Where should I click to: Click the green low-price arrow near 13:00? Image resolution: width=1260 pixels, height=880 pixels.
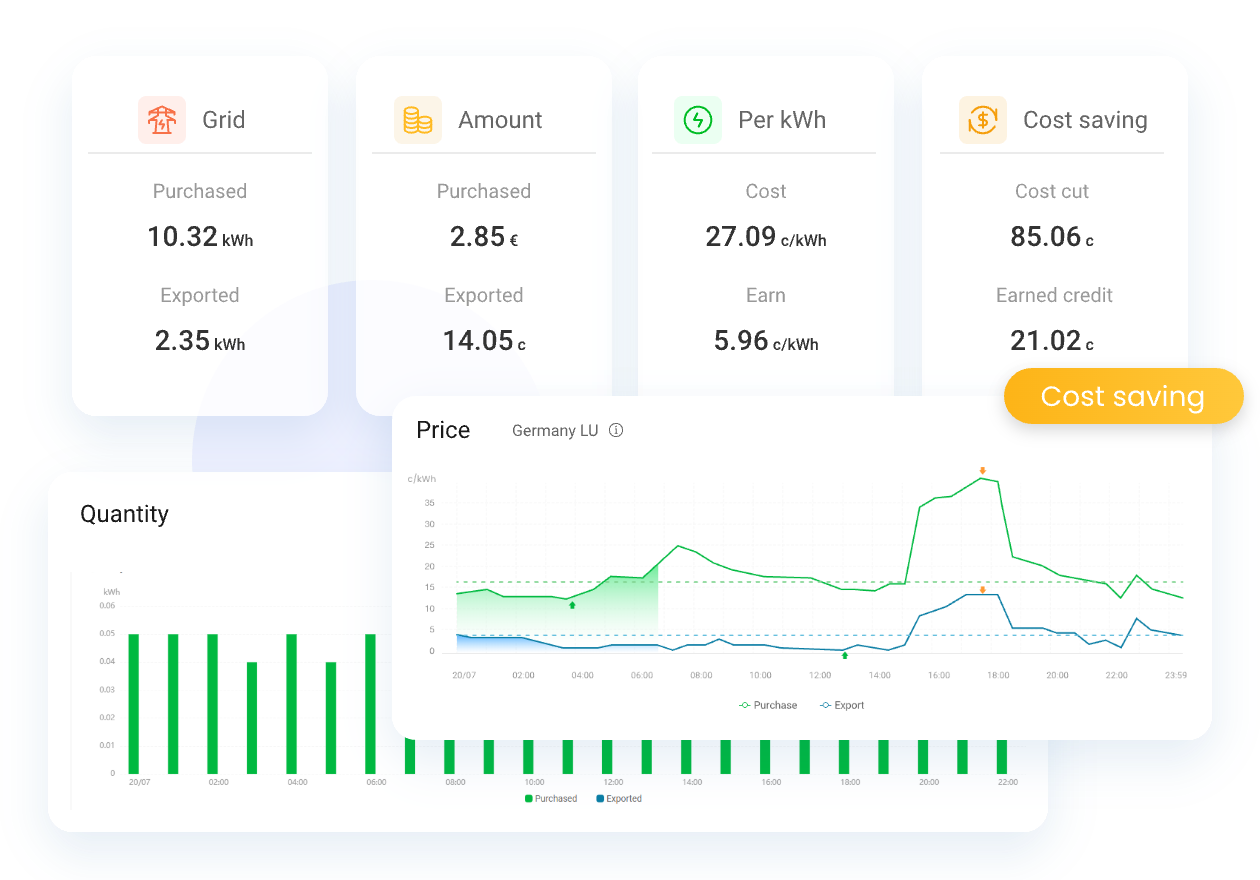[845, 655]
